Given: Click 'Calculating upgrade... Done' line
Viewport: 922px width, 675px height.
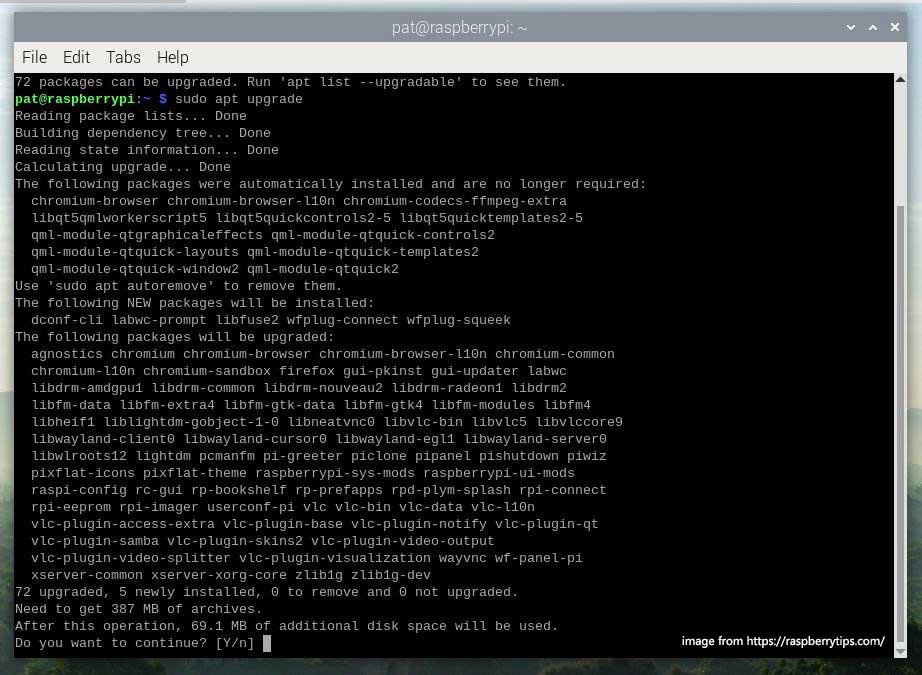Looking at the screenshot, I should (123, 167).
